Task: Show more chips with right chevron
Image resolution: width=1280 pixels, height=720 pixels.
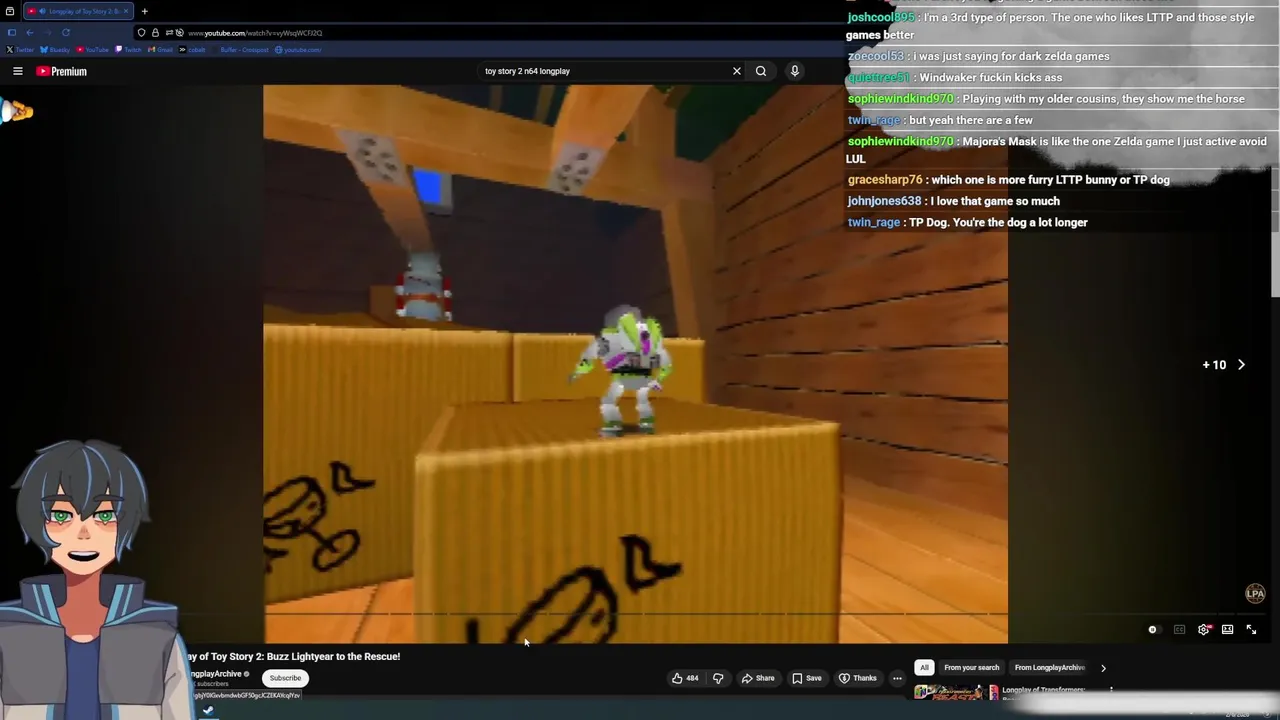Action: (1103, 668)
